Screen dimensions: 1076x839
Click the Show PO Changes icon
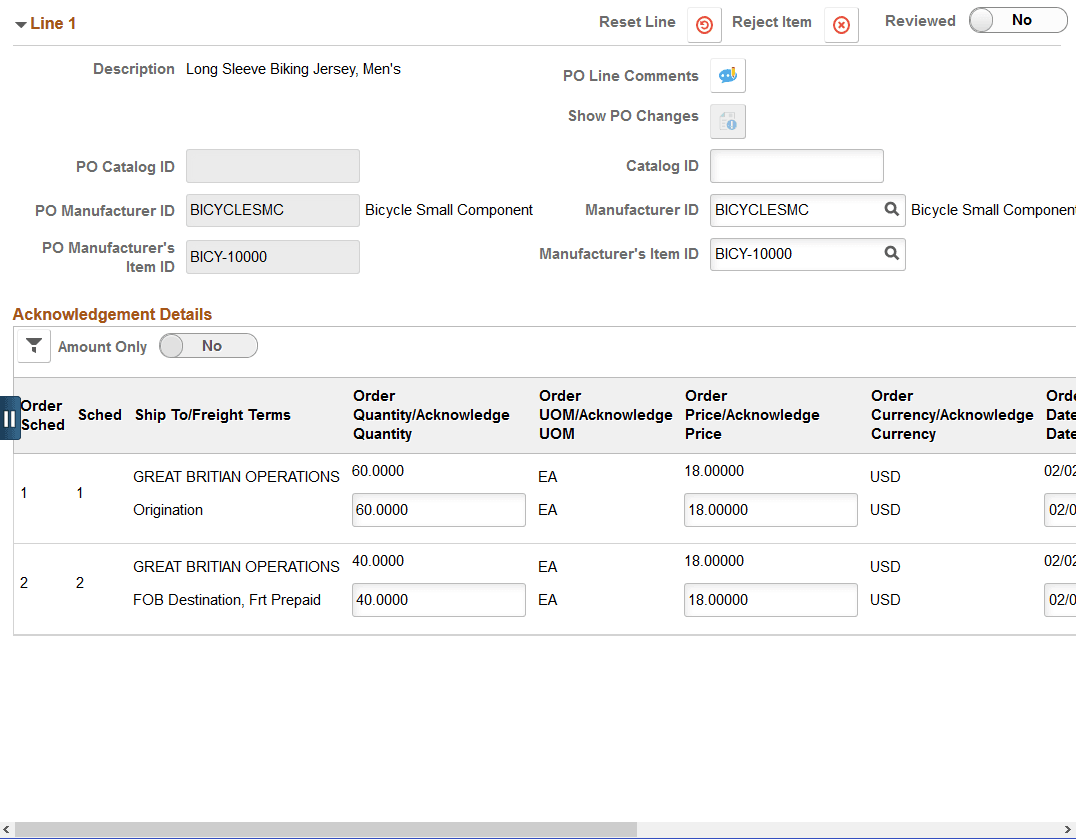728,121
